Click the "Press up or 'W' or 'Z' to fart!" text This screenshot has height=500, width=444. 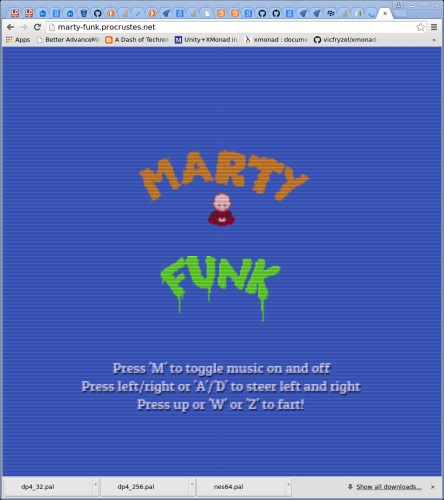coord(221,405)
